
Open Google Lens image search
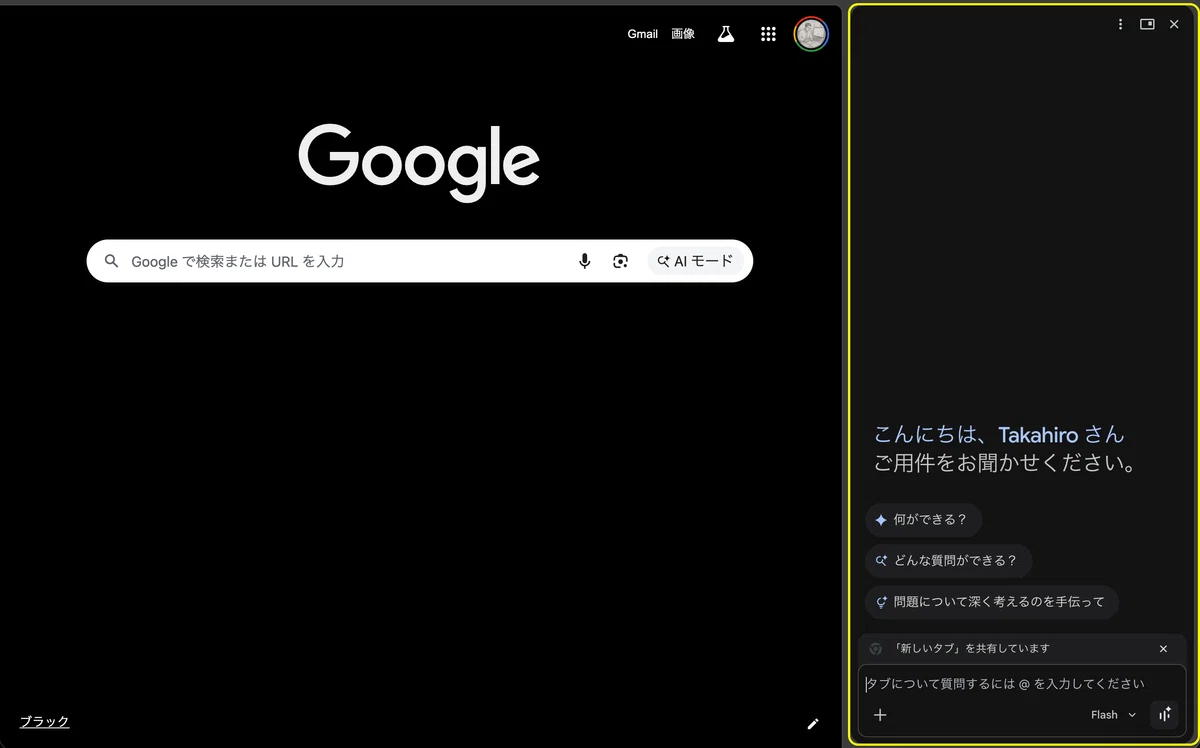coord(621,261)
